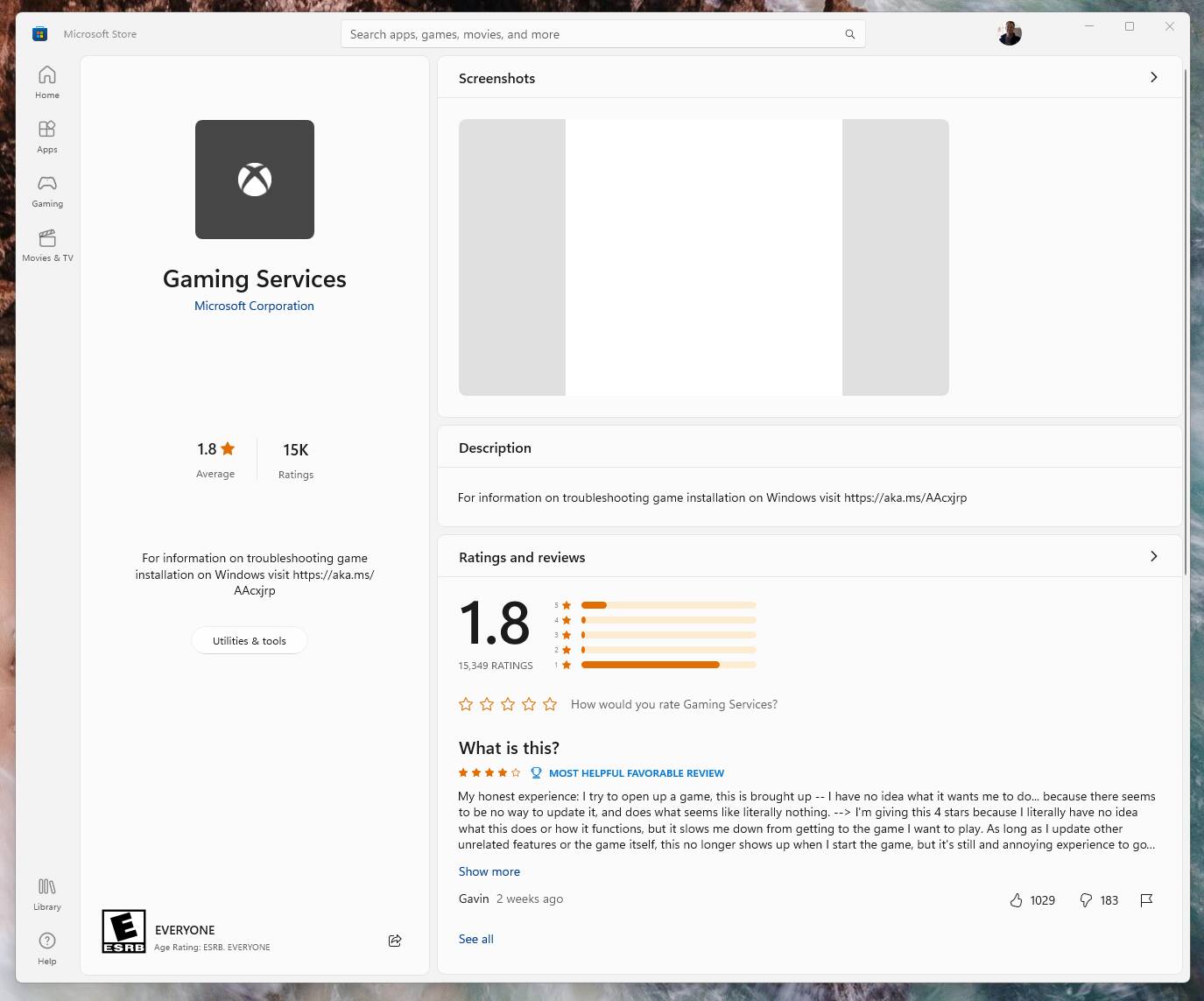Go to Apps section
This screenshot has height=1001, width=1204.
point(47,137)
